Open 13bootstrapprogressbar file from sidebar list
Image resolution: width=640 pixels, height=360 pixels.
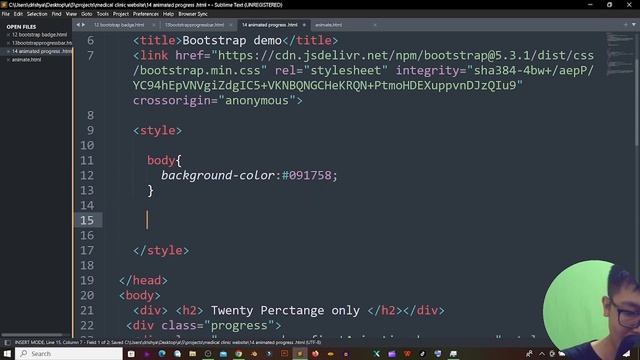pyautogui.click(x=42, y=43)
